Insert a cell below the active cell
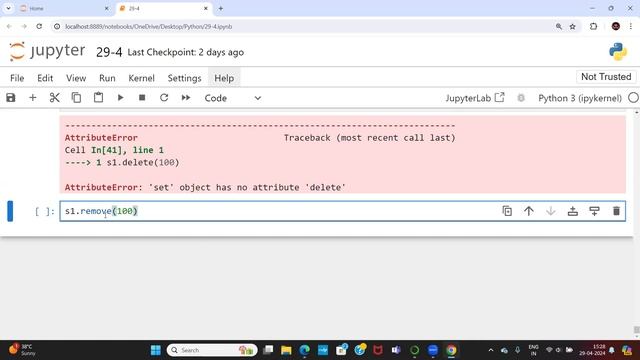 pyautogui.click(x=594, y=211)
